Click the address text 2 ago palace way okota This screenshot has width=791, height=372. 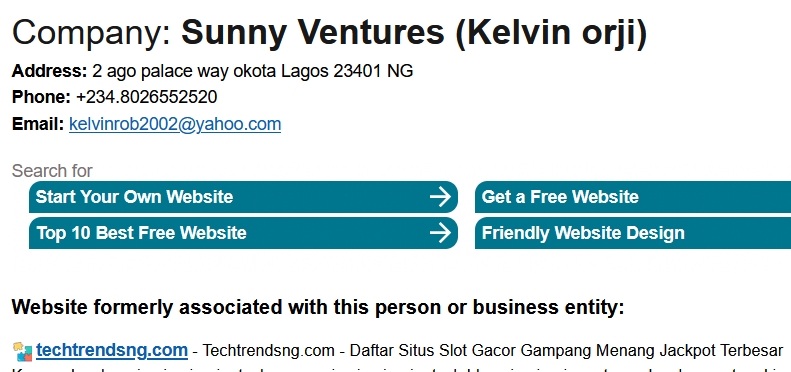184,72
